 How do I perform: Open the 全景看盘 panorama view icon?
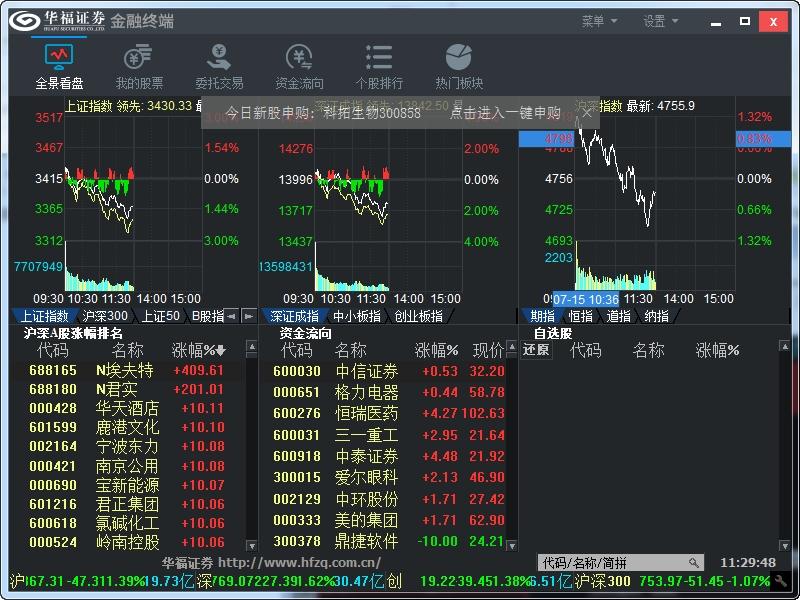[x=59, y=66]
